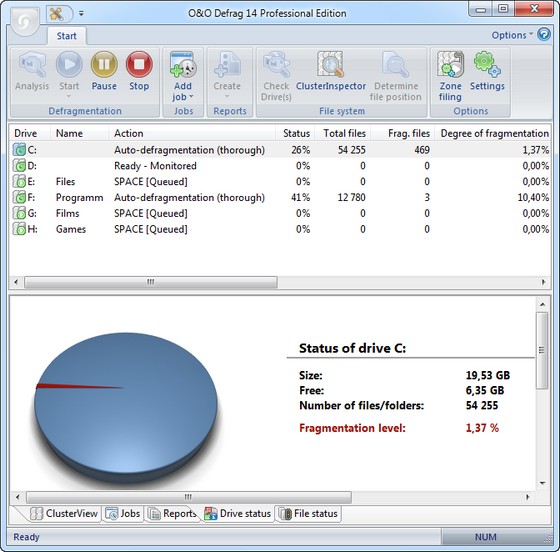The image size is (560, 552).
Task: Pause the running defragmentation
Action: (104, 71)
